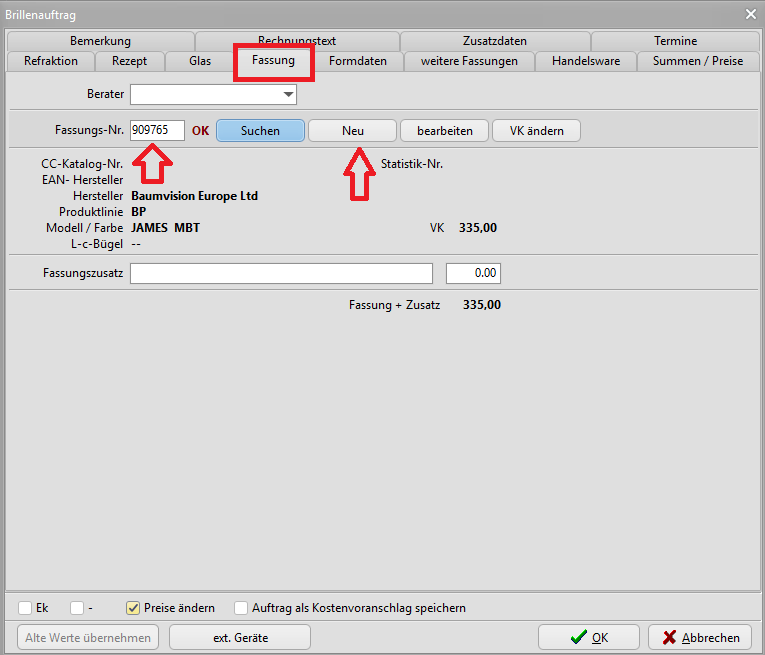Open the Rezept tab
Screen dimensions: 765x655
(129, 61)
